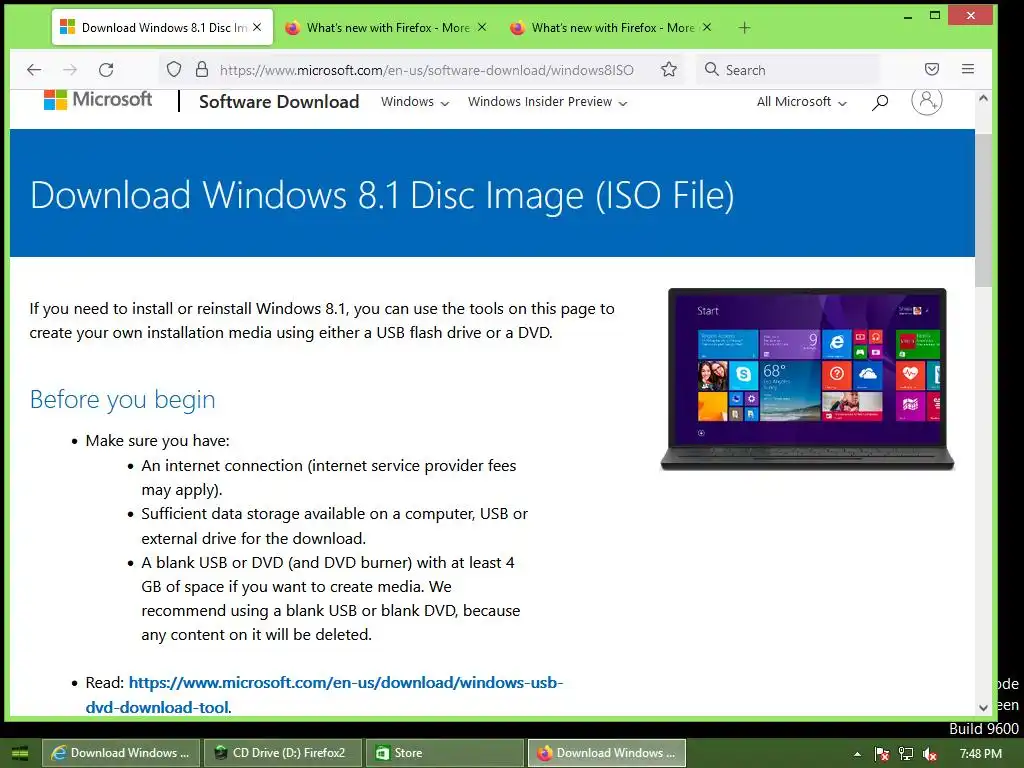Save page to Pocket
This screenshot has width=1024, height=768.
pos(932,69)
